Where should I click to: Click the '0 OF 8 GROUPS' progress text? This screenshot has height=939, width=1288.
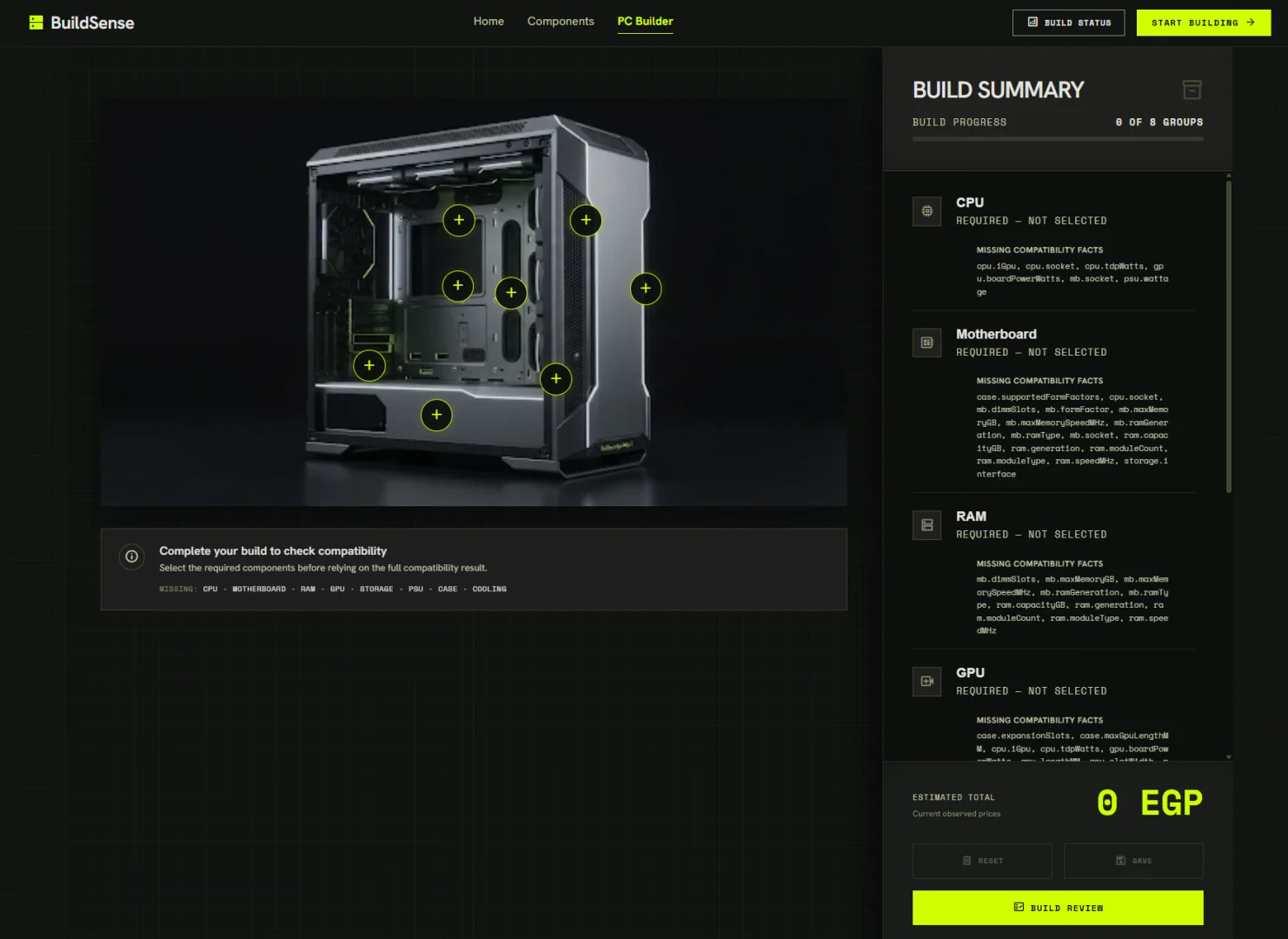point(1159,123)
